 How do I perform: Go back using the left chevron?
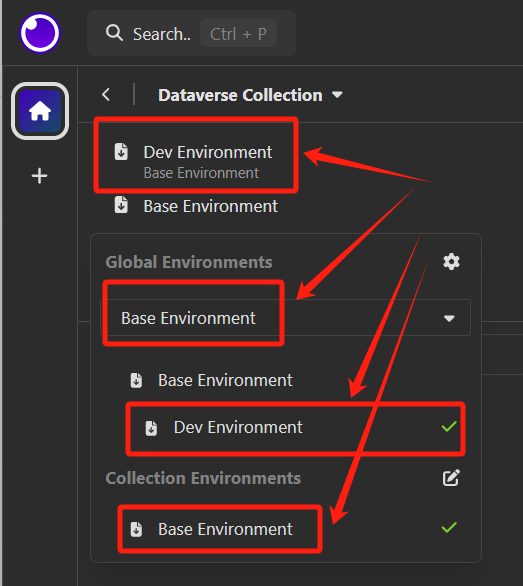pyautogui.click(x=106, y=95)
